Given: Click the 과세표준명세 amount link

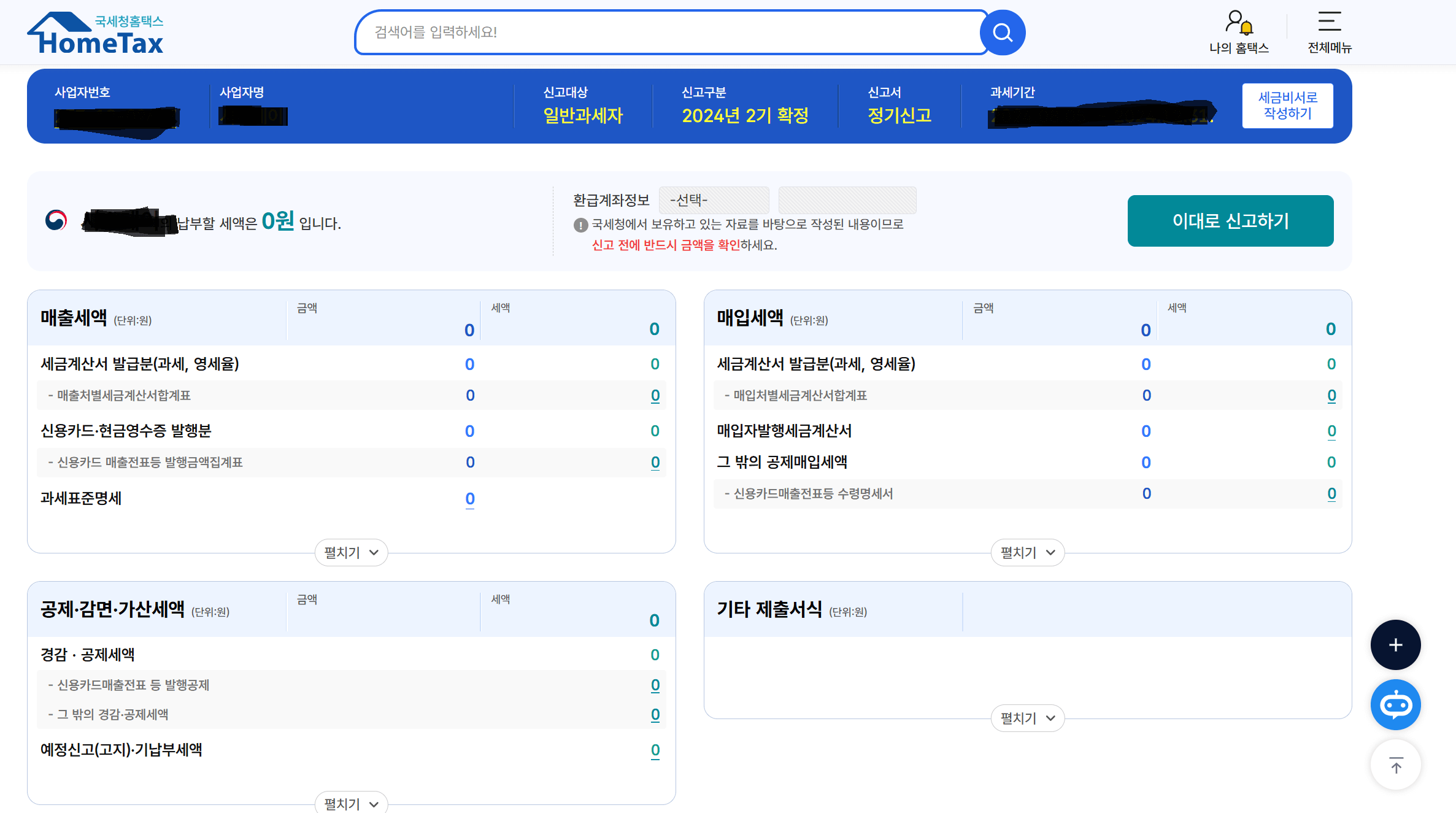Looking at the screenshot, I should pyautogui.click(x=470, y=499).
